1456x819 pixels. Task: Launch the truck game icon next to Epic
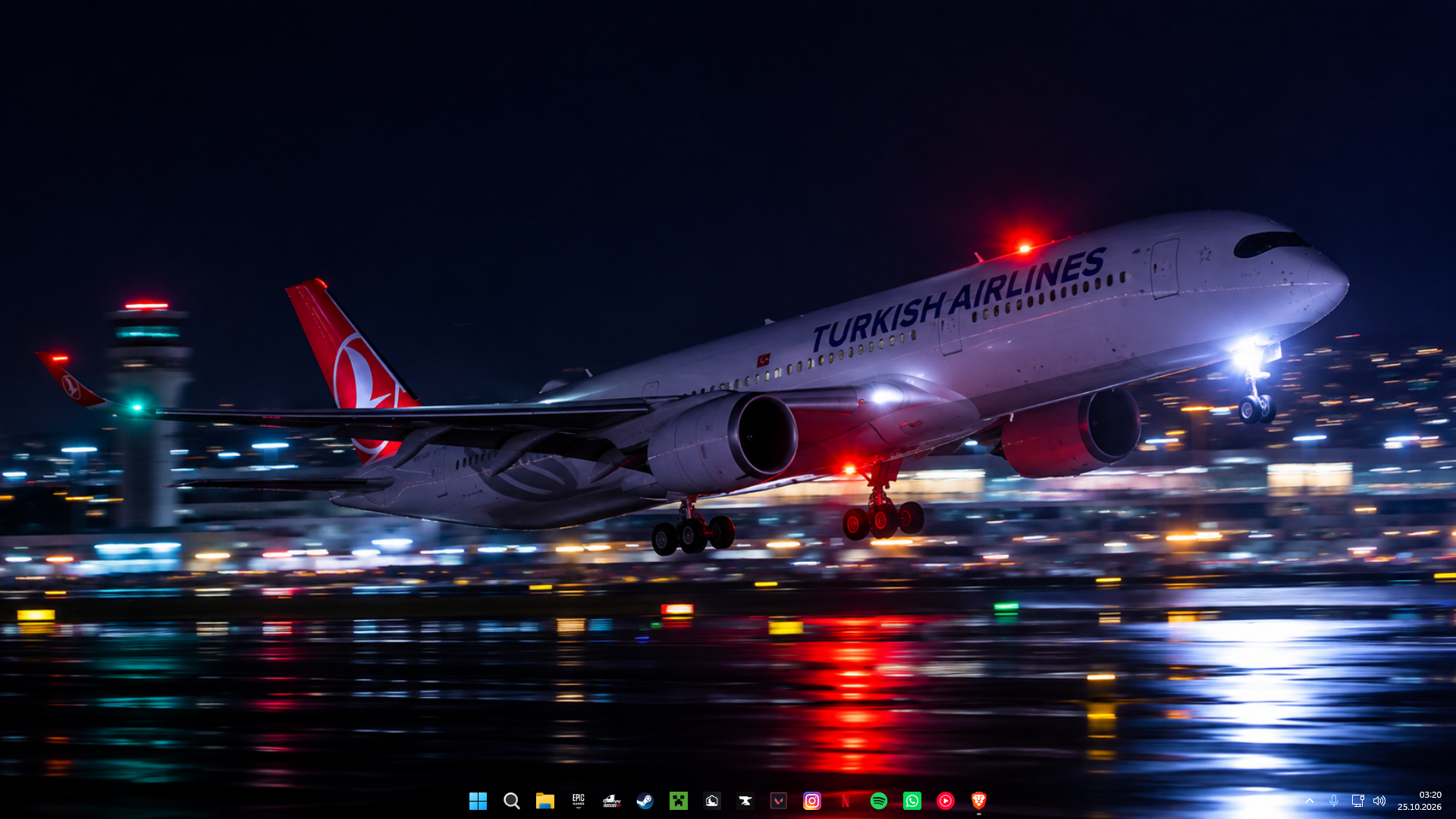(612, 801)
